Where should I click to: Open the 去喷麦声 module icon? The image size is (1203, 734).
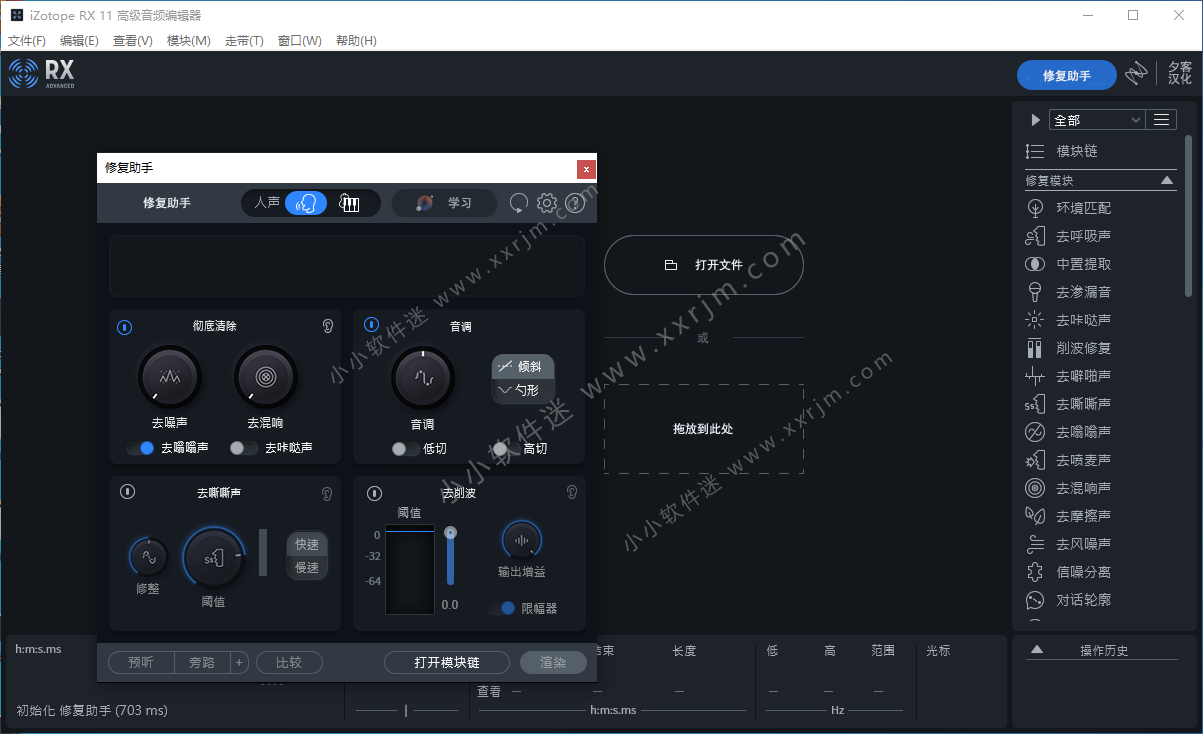(x=1035, y=460)
